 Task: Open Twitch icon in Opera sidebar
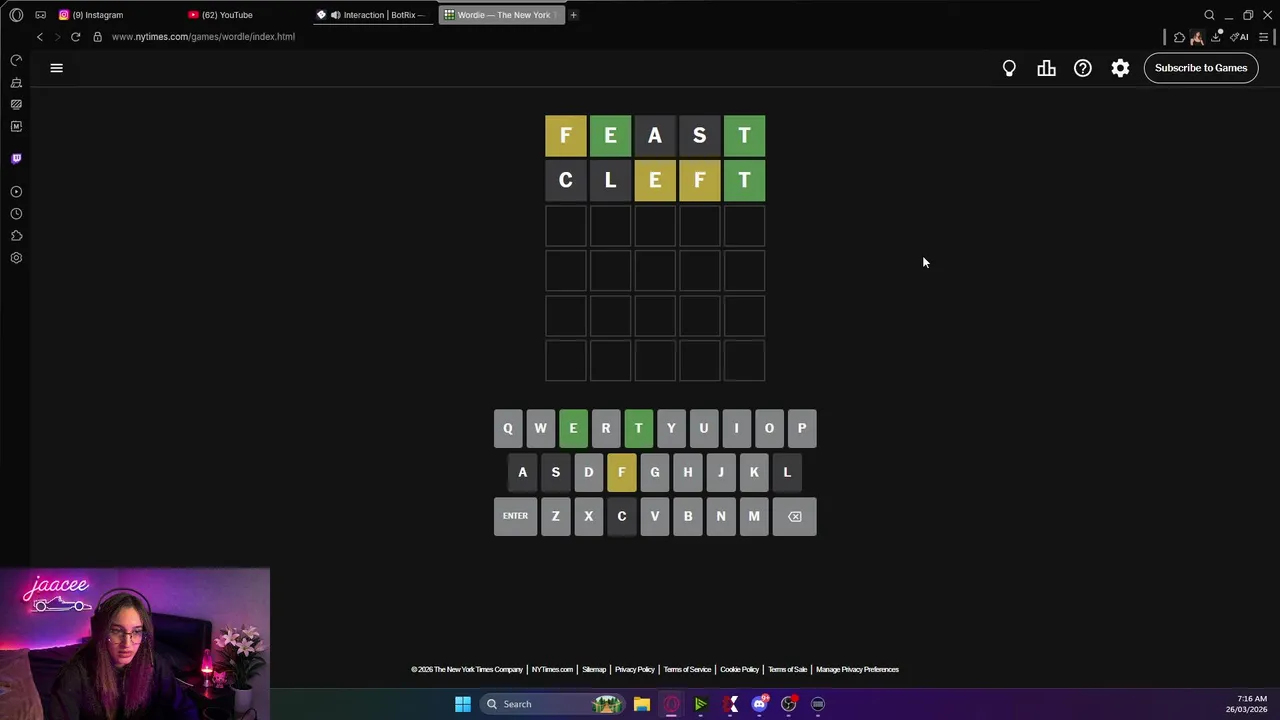pyautogui.click(x=16, y=158)
